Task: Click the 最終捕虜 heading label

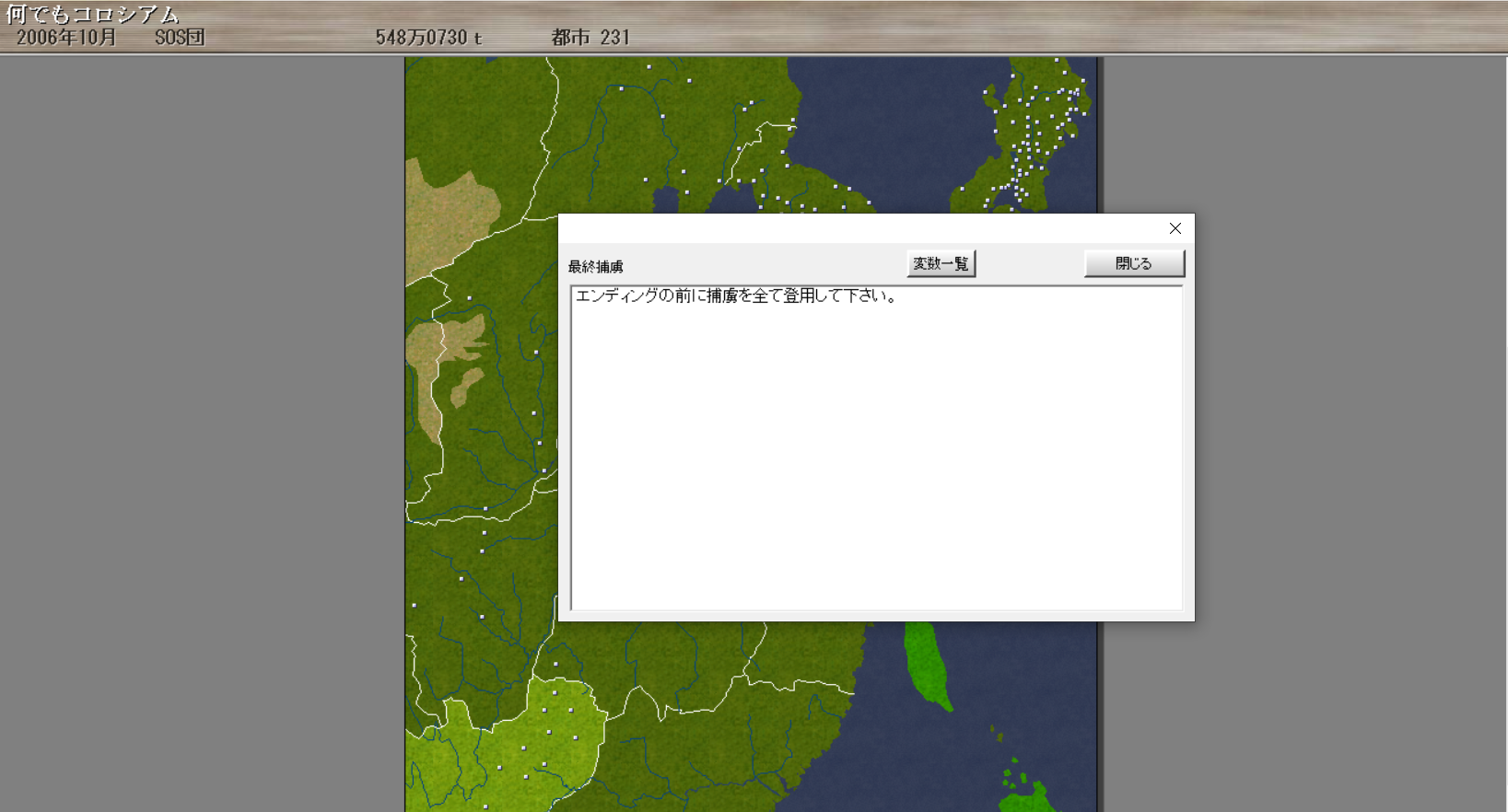Action: click(x=595, y=267)
